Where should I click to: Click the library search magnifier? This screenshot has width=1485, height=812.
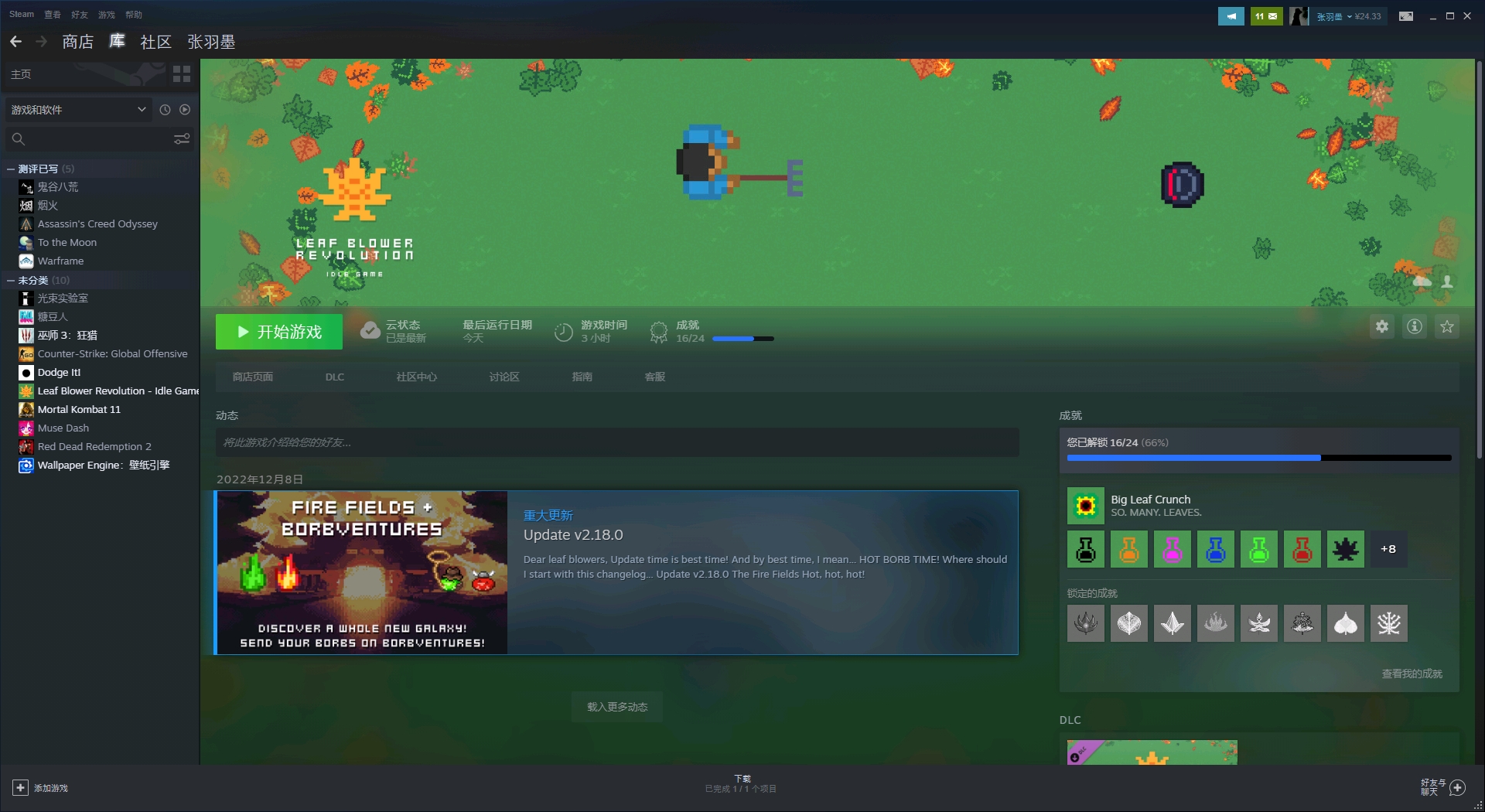pyautogui.click(x=19, y=139)
